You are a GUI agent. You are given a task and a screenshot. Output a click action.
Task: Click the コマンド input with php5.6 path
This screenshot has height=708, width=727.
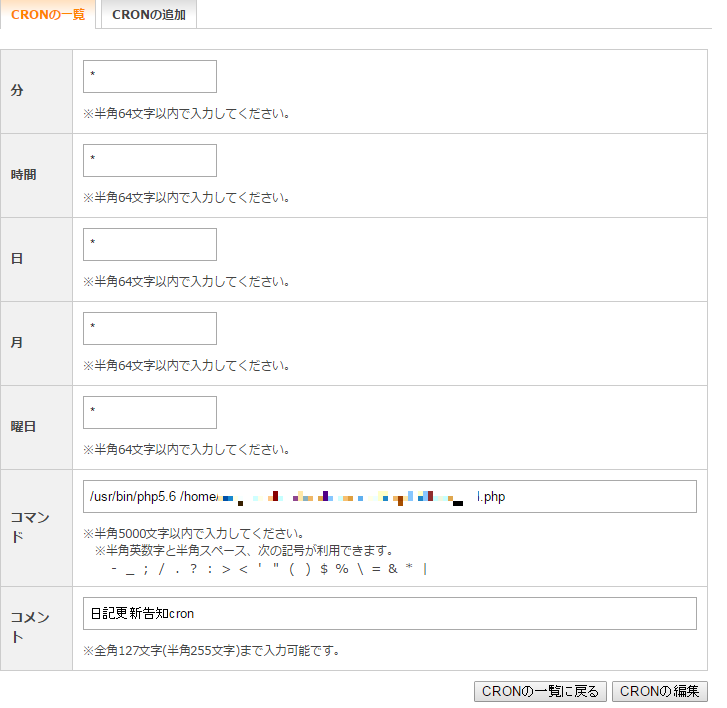pos(389,496)
